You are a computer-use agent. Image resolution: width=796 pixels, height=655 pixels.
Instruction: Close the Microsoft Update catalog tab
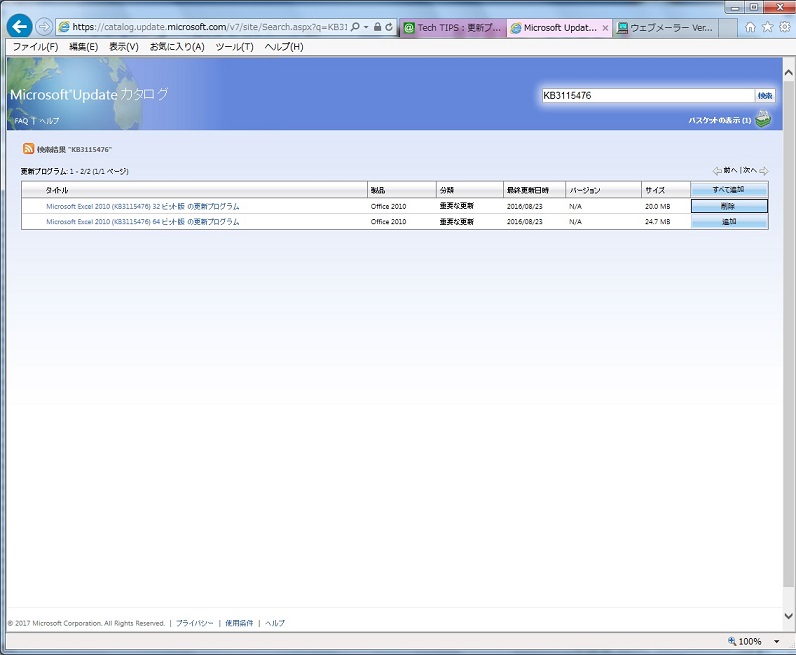605,28
